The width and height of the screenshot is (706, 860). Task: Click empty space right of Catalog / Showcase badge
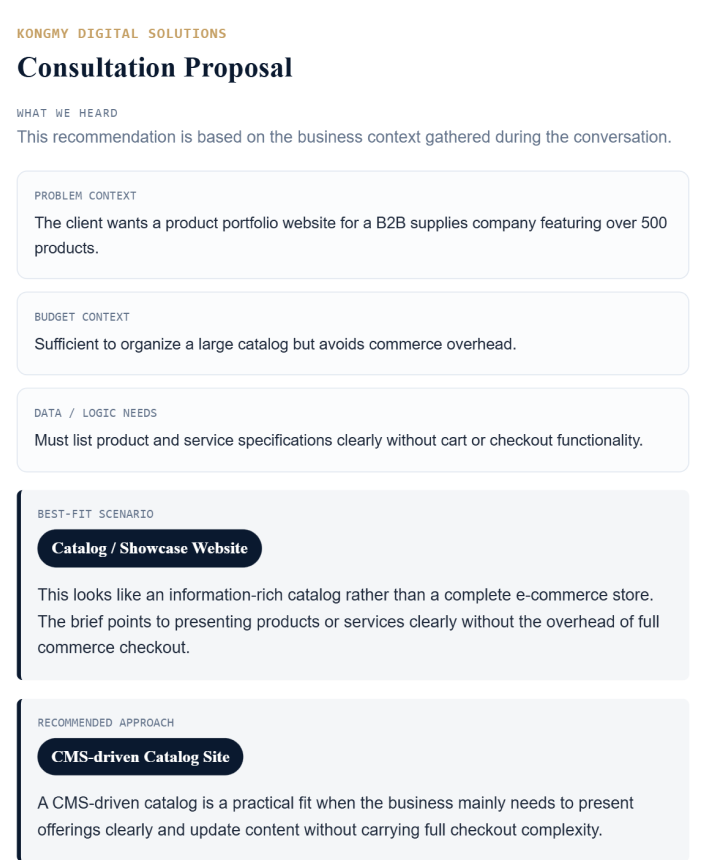coord(470,548)
